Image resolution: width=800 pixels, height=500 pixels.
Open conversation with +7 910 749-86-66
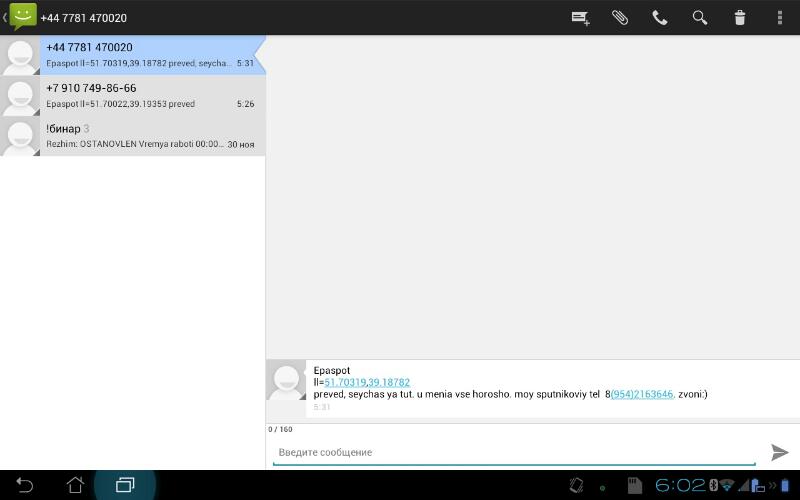click(150, 96)
